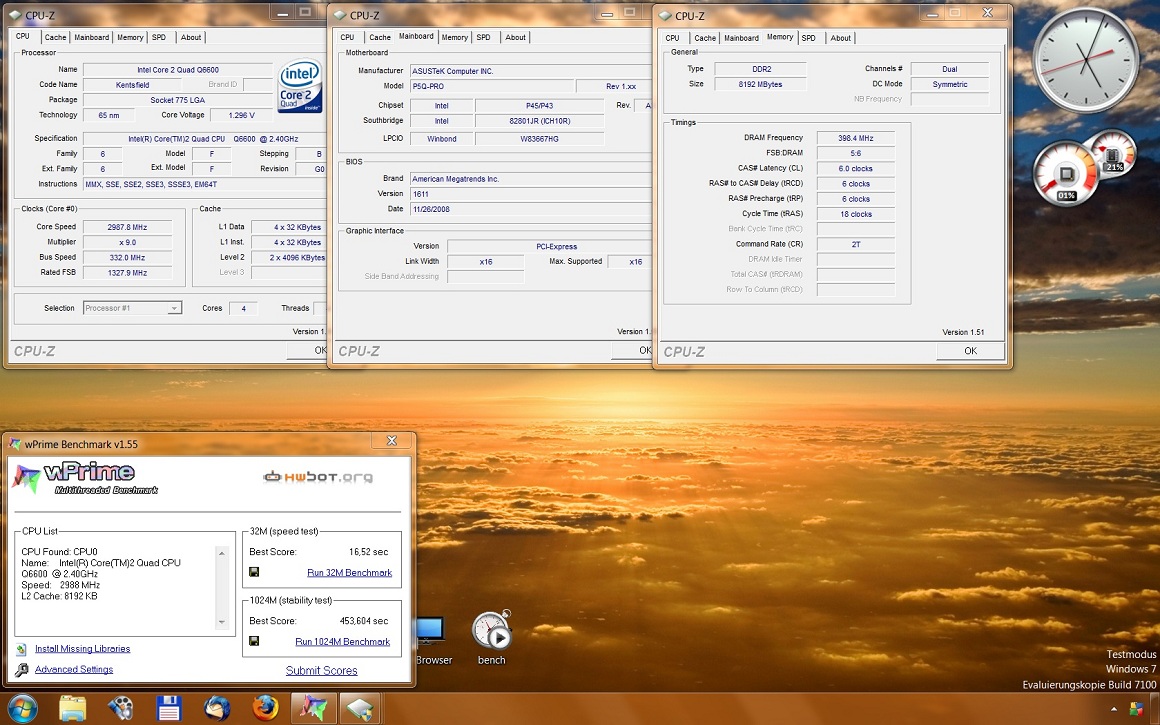
Task: Open the bench desktop shortcut
Action: [491, 638]
